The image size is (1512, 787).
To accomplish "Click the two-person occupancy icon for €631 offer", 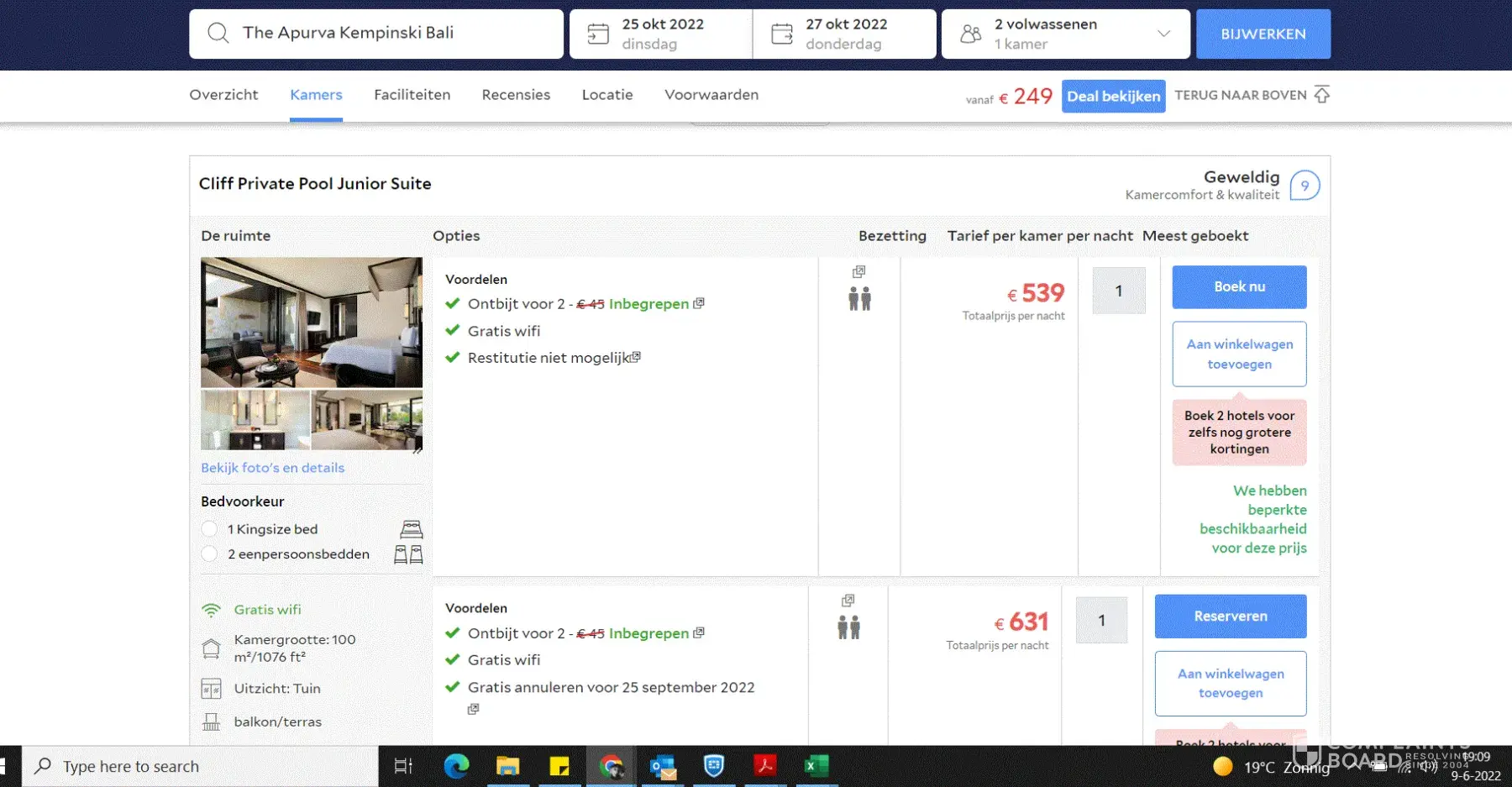I will (x=849, y=627).
